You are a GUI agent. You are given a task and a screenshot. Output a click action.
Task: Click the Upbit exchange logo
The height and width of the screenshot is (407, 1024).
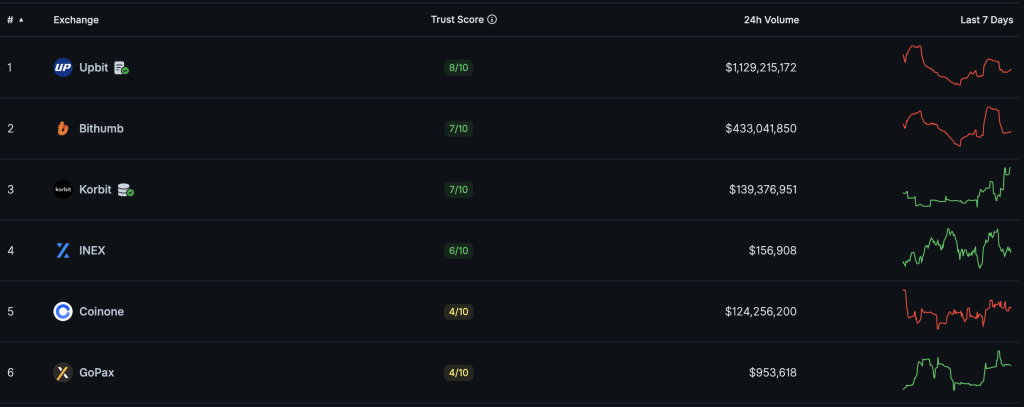pyautogui.click(x=62, y=68)
